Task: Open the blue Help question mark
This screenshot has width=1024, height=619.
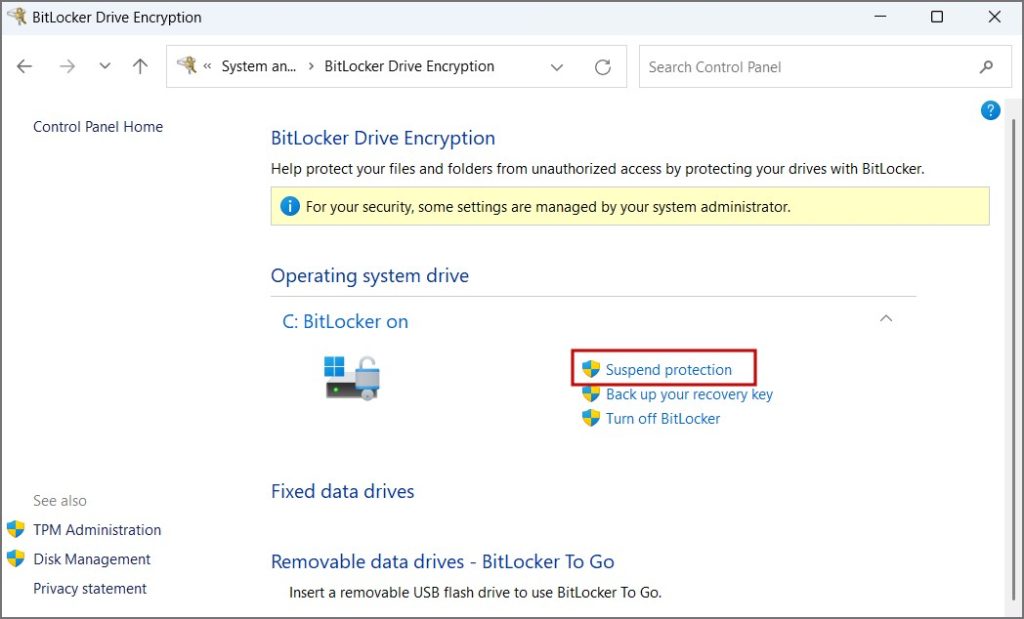Action: [x=990, y=110]
